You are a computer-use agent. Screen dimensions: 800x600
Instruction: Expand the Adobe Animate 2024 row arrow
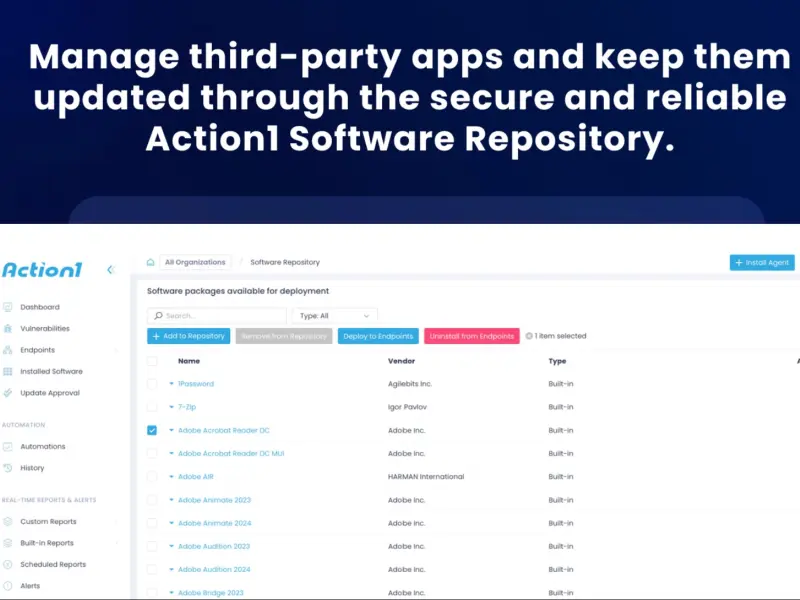click(x=171, y=523)
